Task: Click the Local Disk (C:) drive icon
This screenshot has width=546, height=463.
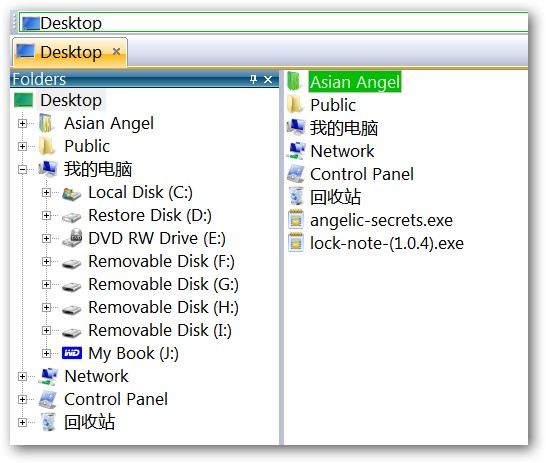Action: coord(72,193)
